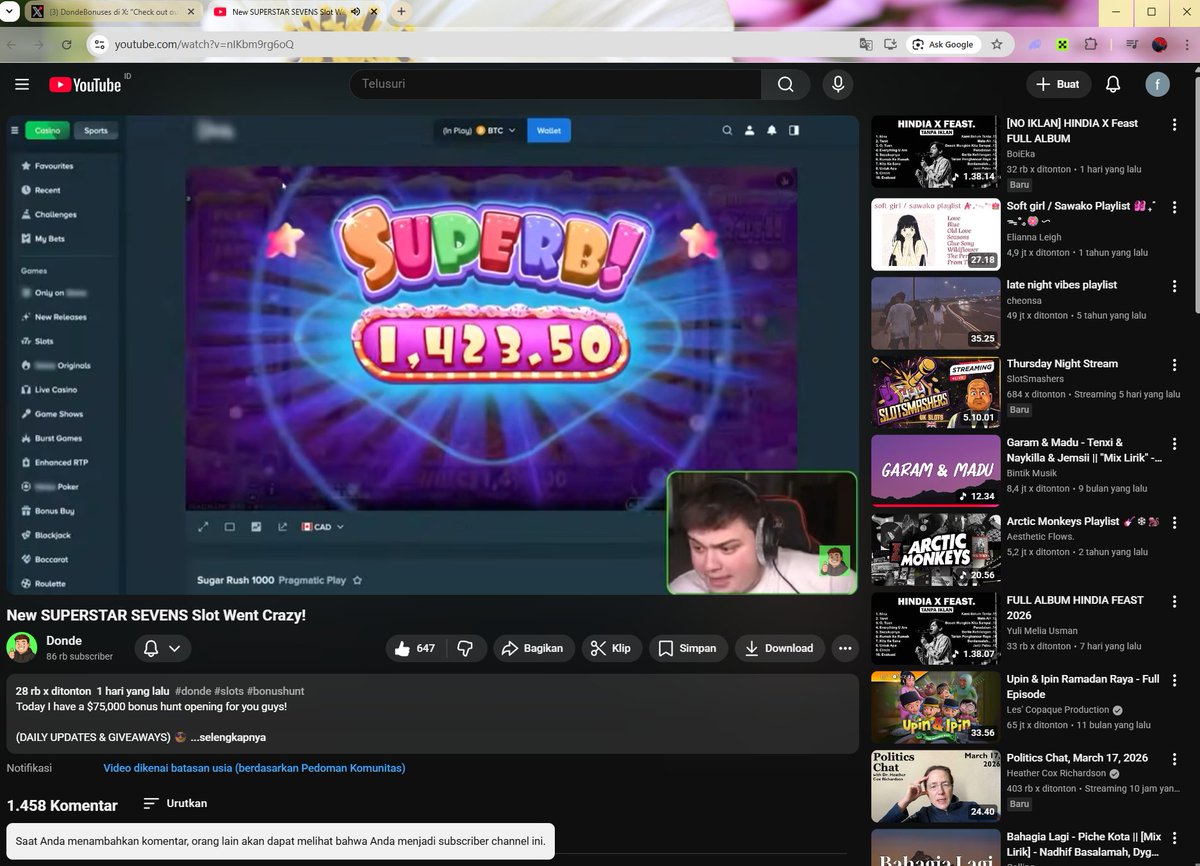Image resolution: width=1200 pixels, height=866 pixels.
Task: Click the video title New SUPERSTAR SEVENS
Action: coord(156,615)
